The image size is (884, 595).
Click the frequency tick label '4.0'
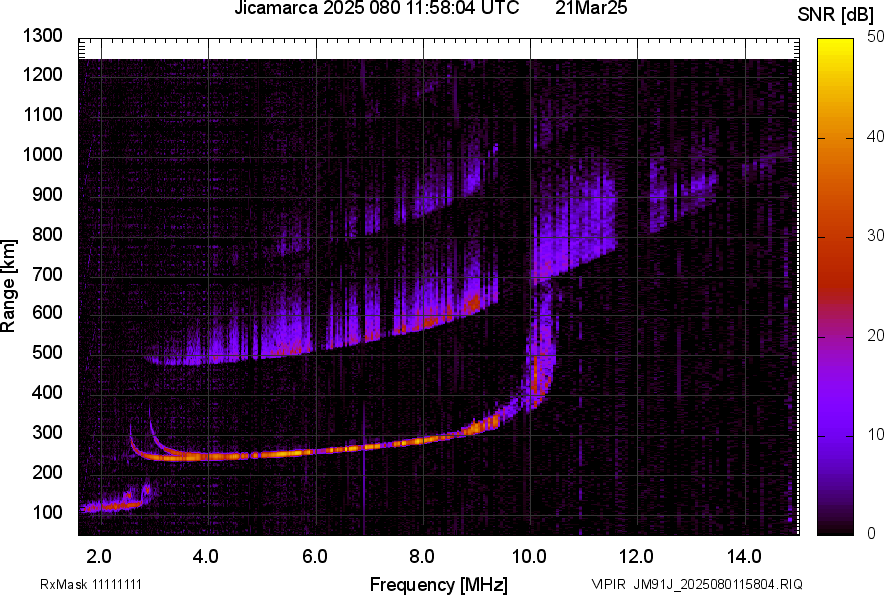[206, 557]
